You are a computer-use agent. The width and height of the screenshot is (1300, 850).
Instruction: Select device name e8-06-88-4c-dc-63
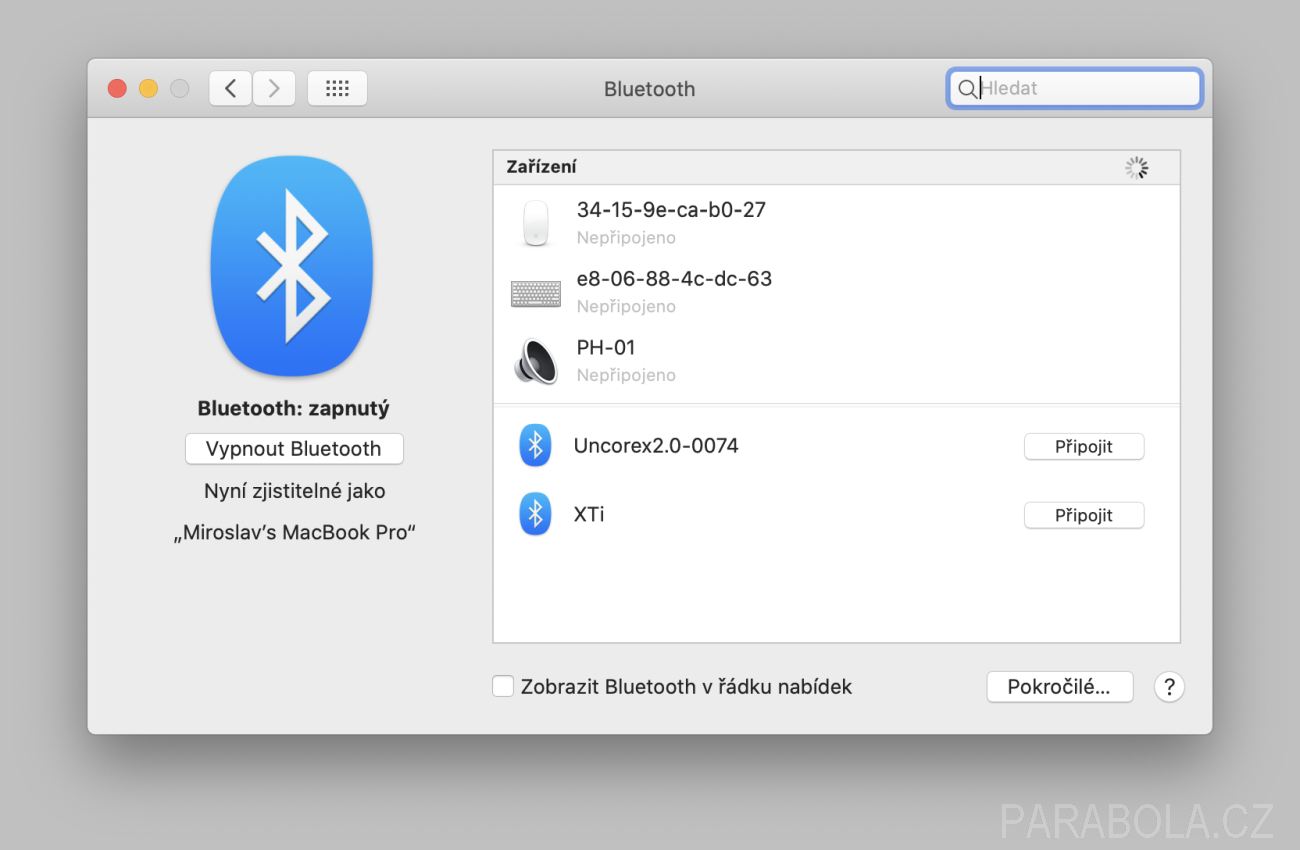pos(674,279)
